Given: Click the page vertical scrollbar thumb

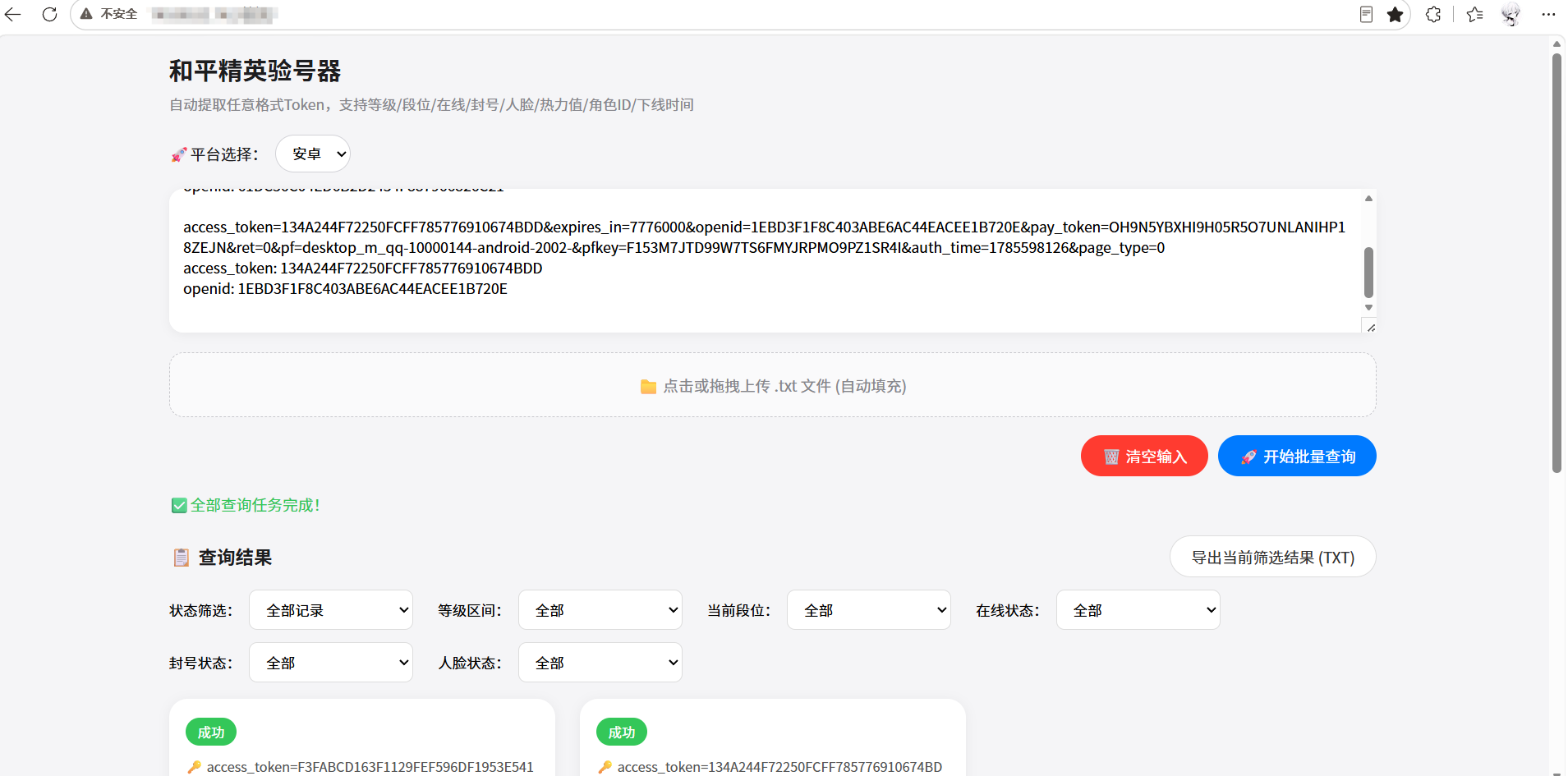Looking at the screenshot, I should [1557, 263].
